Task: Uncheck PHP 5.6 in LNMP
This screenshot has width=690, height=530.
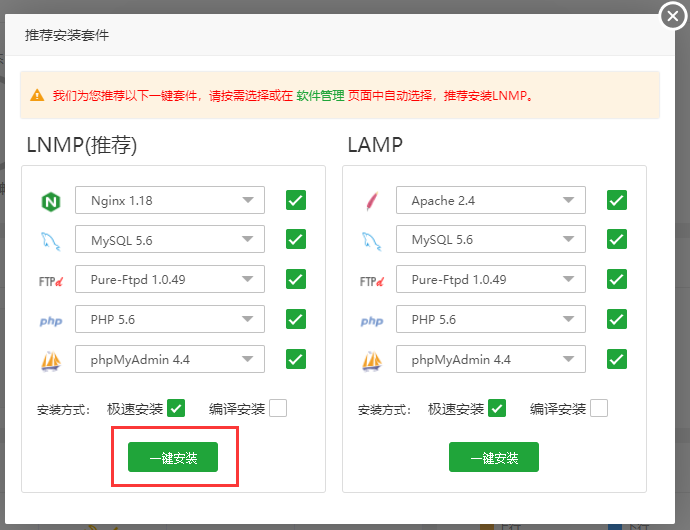Action: coord(296,319)
